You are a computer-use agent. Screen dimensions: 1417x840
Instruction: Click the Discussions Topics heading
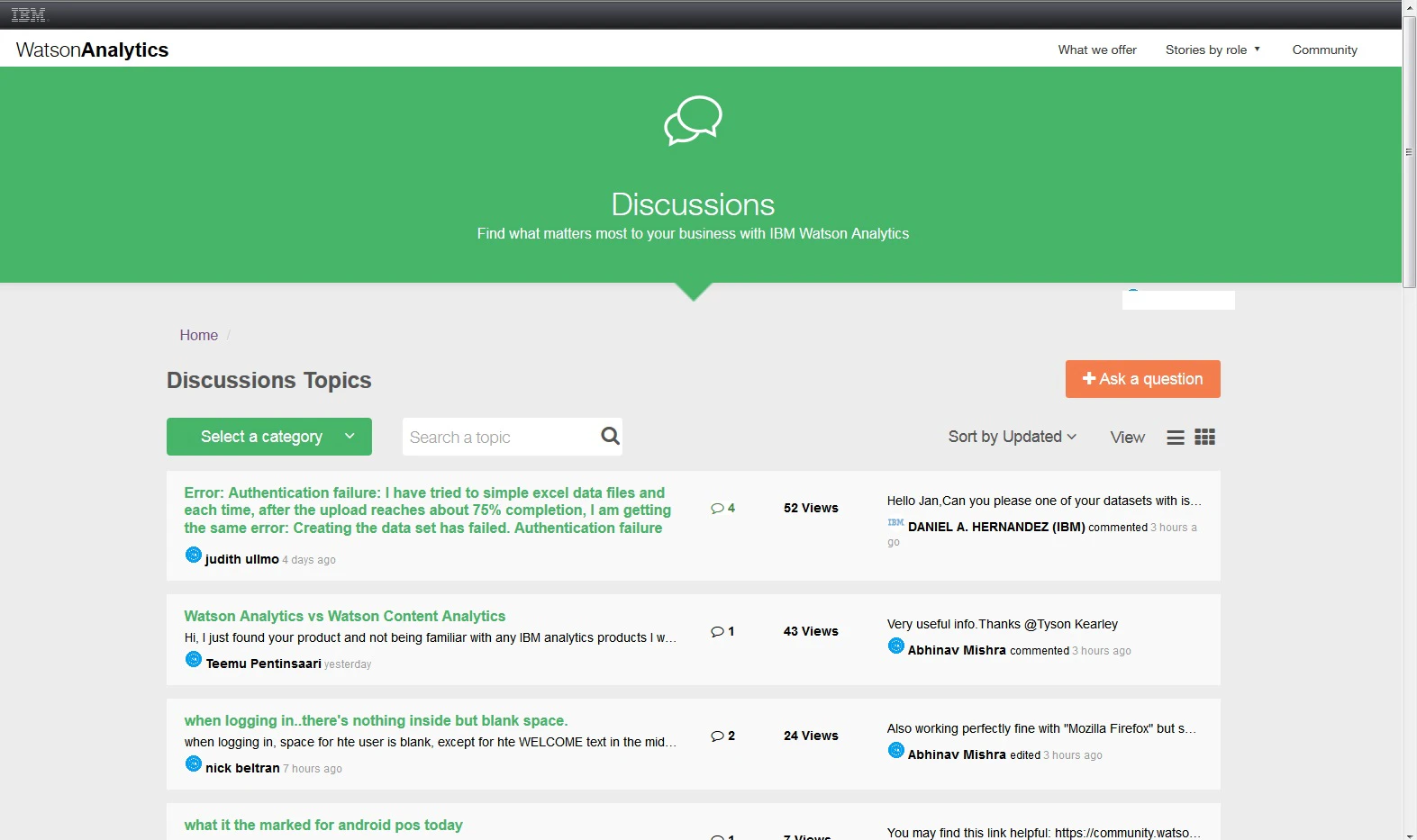coord(269,380)
